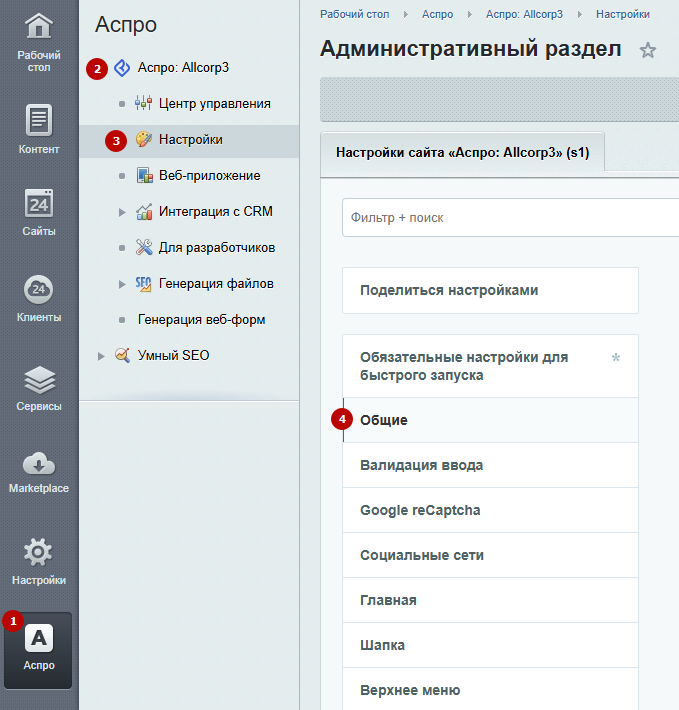Open the Сервисы sidebar section
Screen dimensions: 679x710
(39, 389)
